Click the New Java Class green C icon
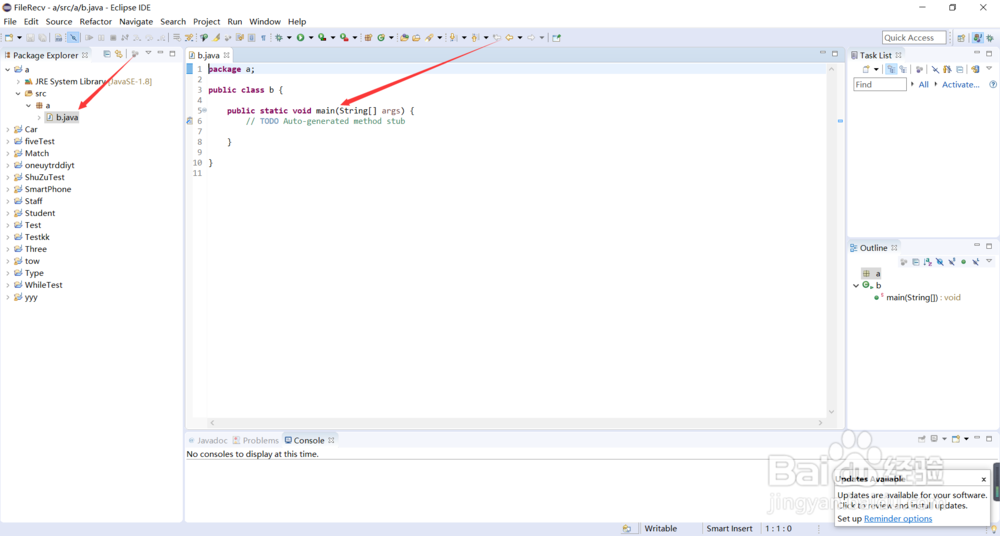 click(381, 38)
